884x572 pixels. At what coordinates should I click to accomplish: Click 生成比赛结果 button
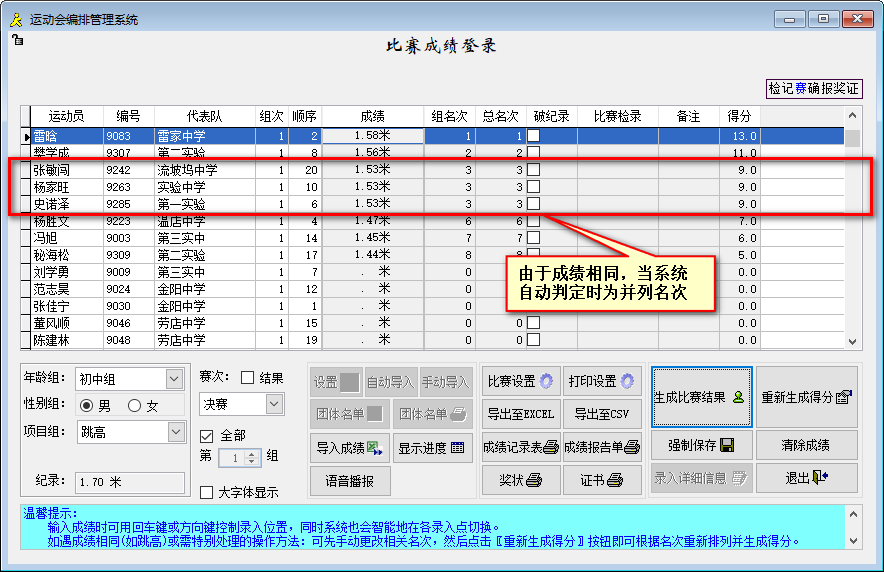point(701,397)
